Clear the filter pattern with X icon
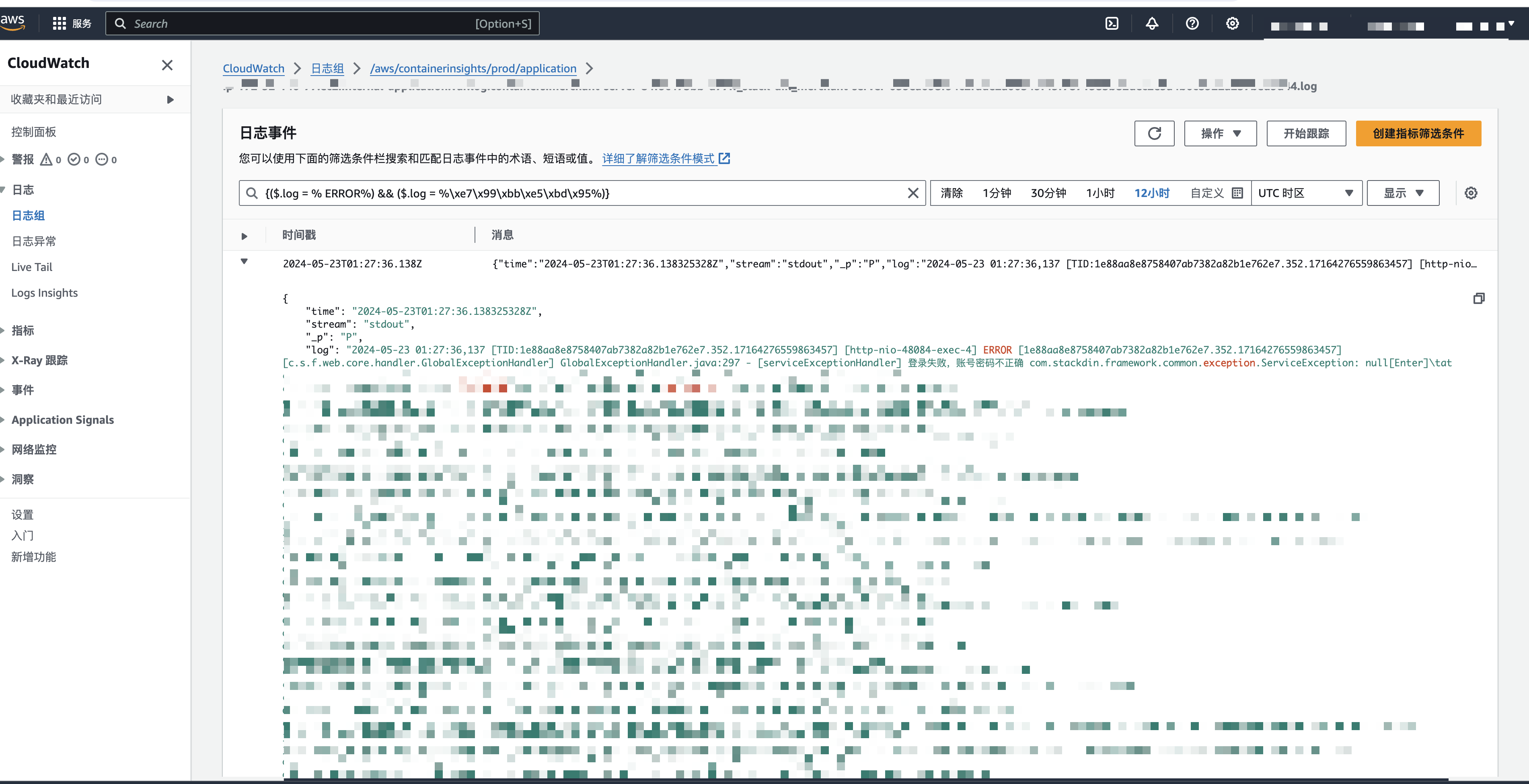The width and height of the screenshot is (1529, 784). click(913, 193)
